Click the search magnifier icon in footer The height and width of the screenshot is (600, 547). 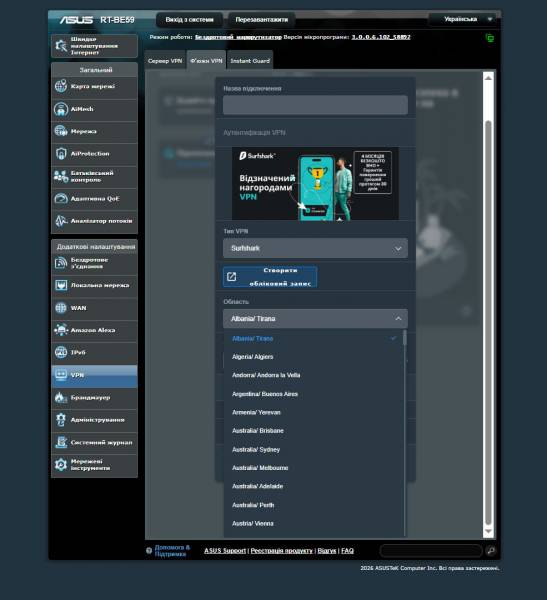tap(491, 551)
